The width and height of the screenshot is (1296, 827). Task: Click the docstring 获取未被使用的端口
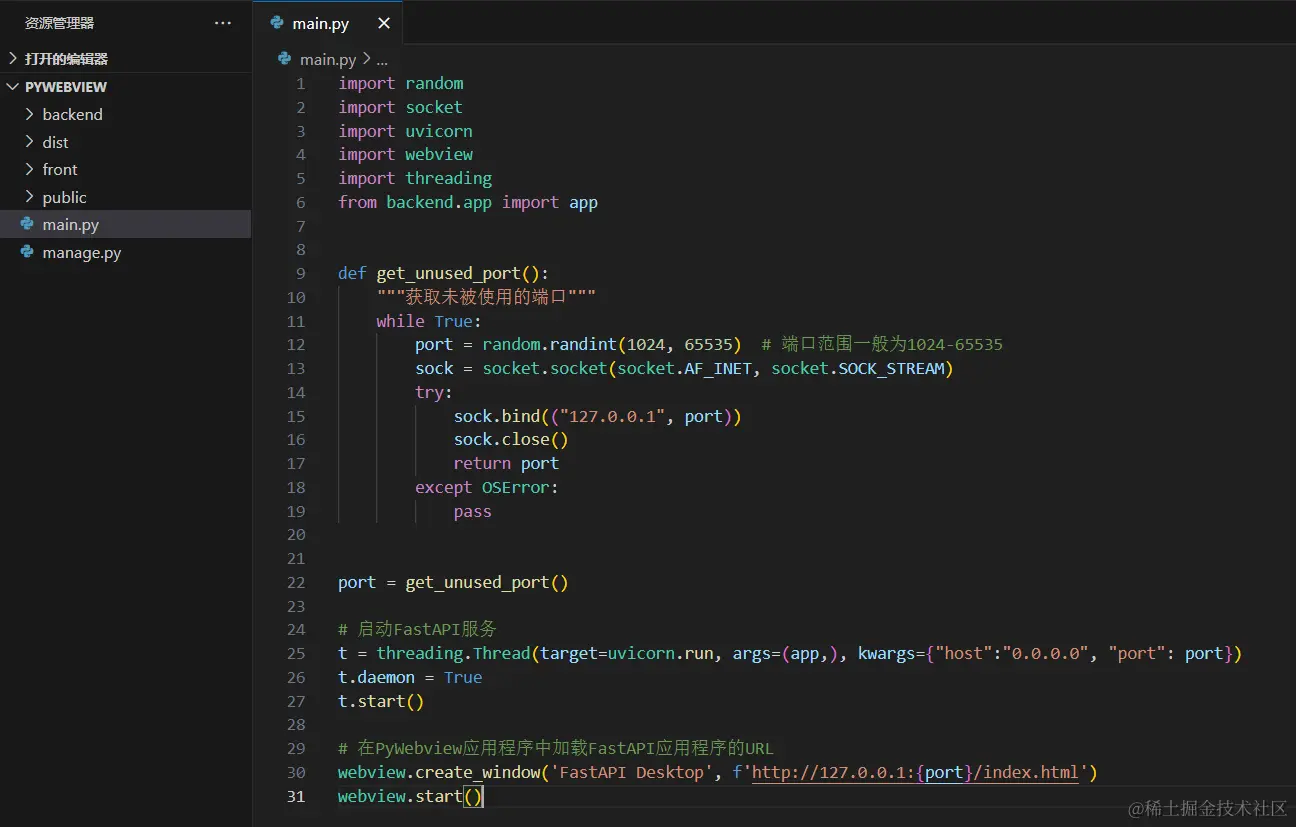pyautogui.click(x=486, y=297)
